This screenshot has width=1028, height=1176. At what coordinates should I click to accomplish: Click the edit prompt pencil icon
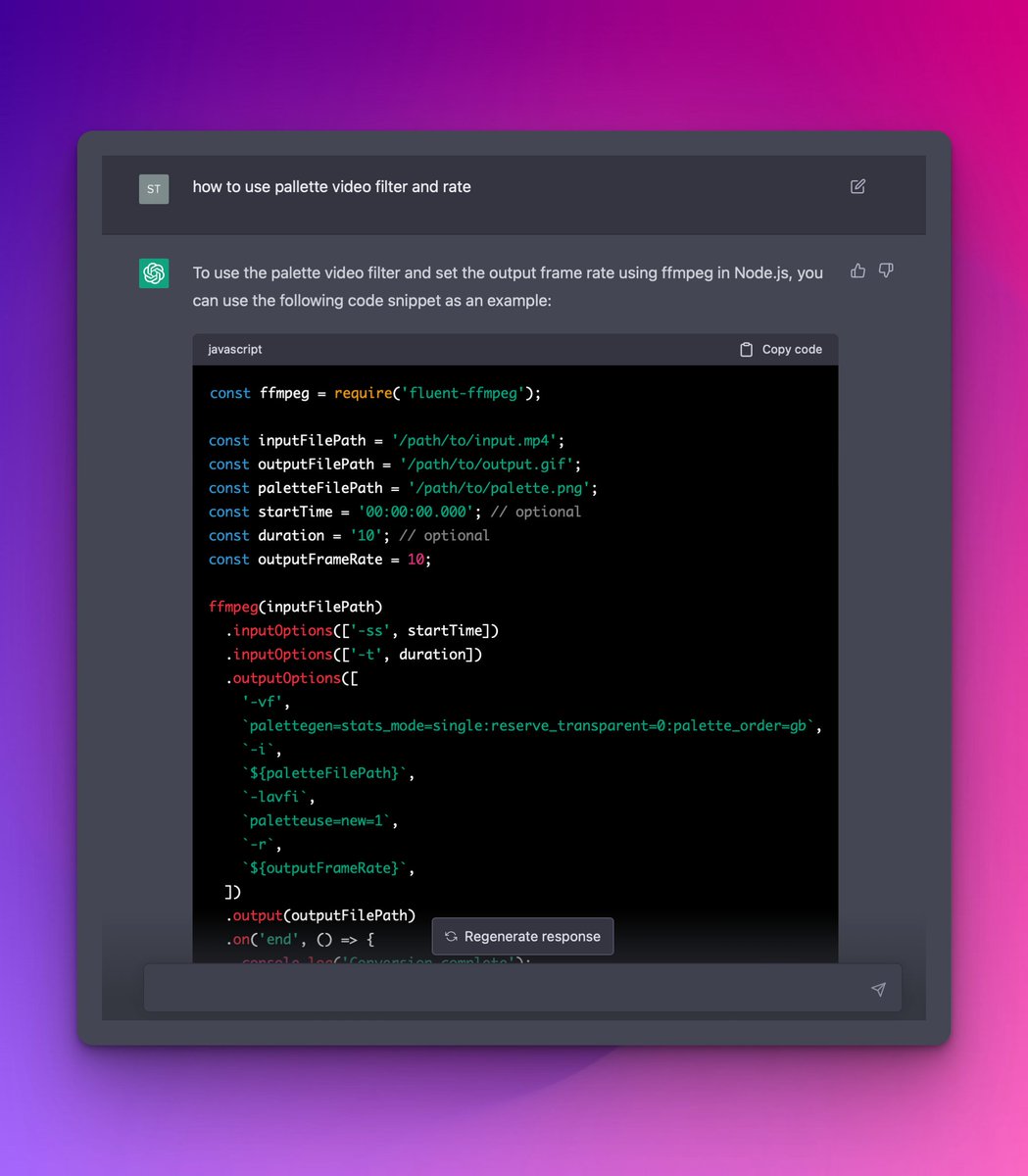(x=857, y=186)
